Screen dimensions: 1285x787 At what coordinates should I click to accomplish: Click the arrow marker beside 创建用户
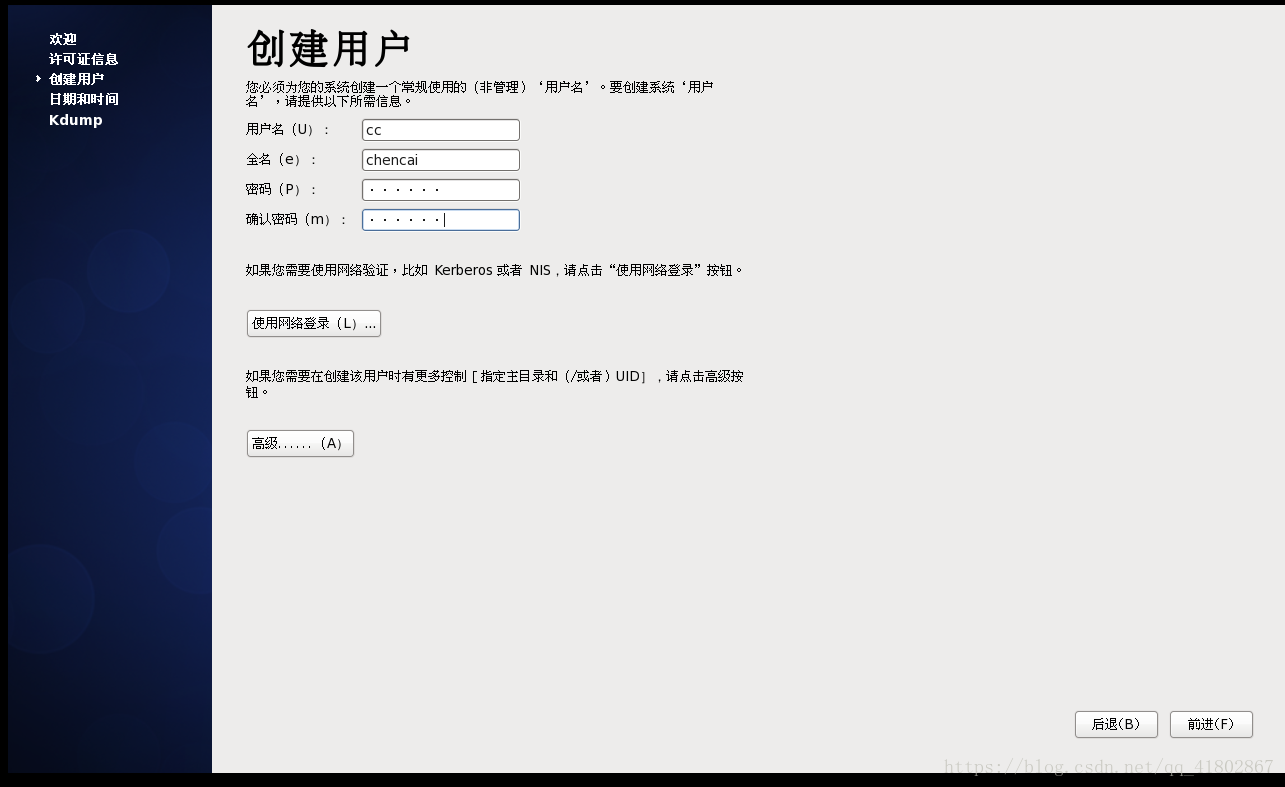click(39, 79)
